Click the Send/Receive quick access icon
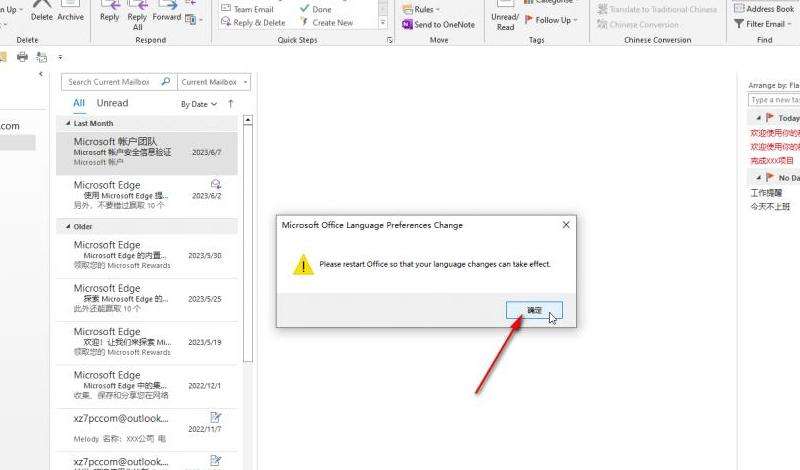 (41, 57)
